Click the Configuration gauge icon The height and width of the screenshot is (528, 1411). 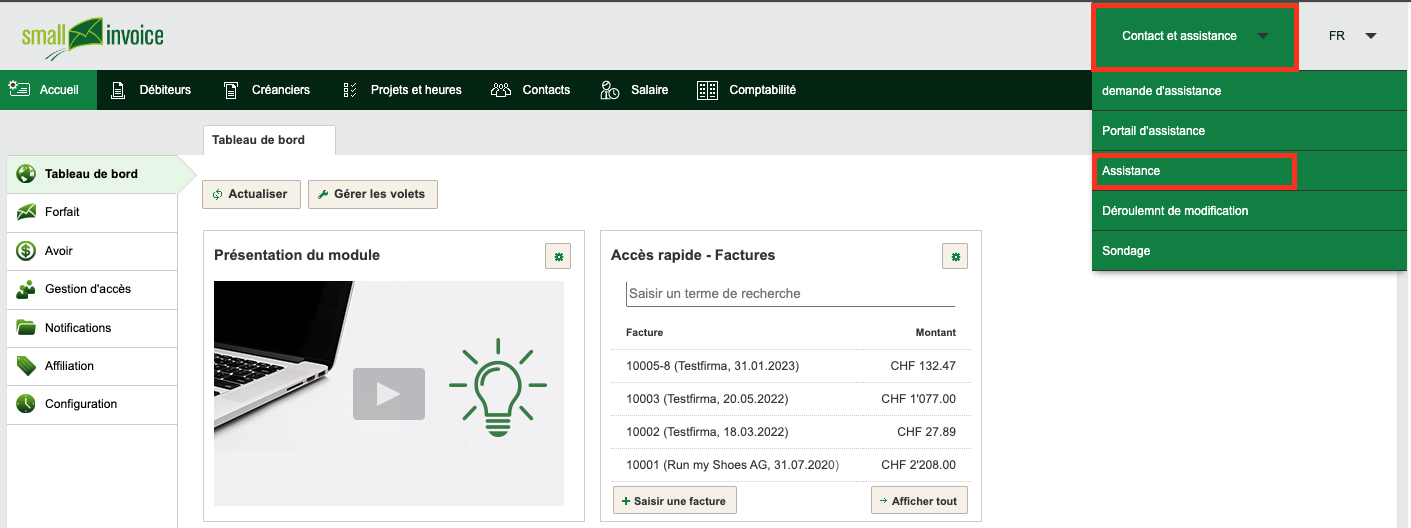[27, 404]
